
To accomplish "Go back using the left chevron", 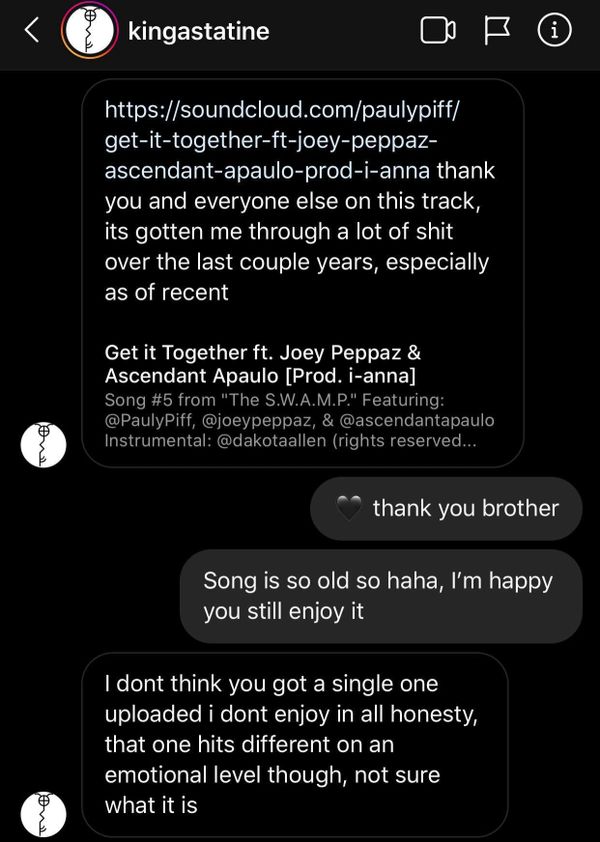I will 31,32.
